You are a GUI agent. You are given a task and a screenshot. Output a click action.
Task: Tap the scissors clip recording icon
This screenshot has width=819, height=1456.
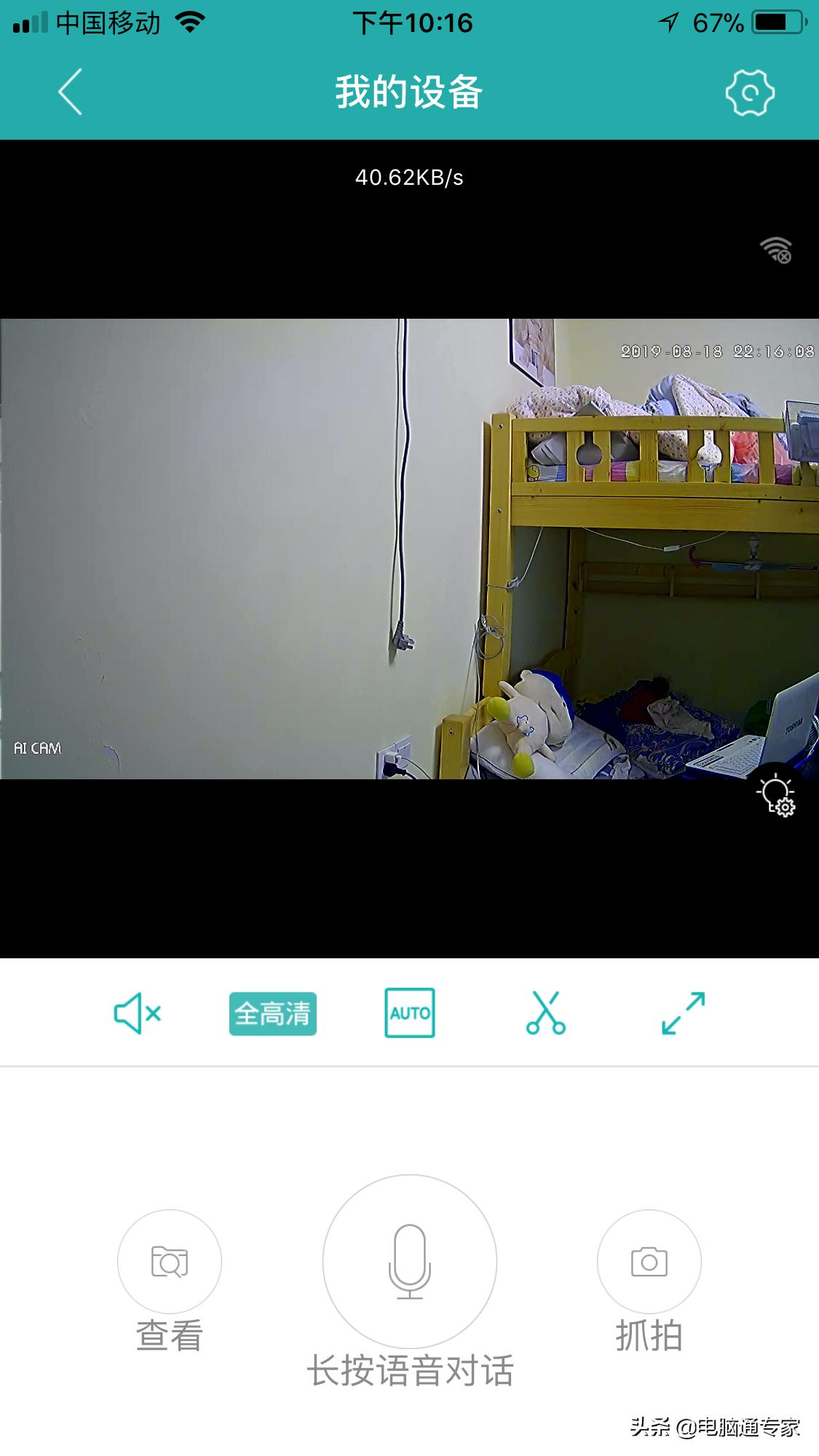546,1012
